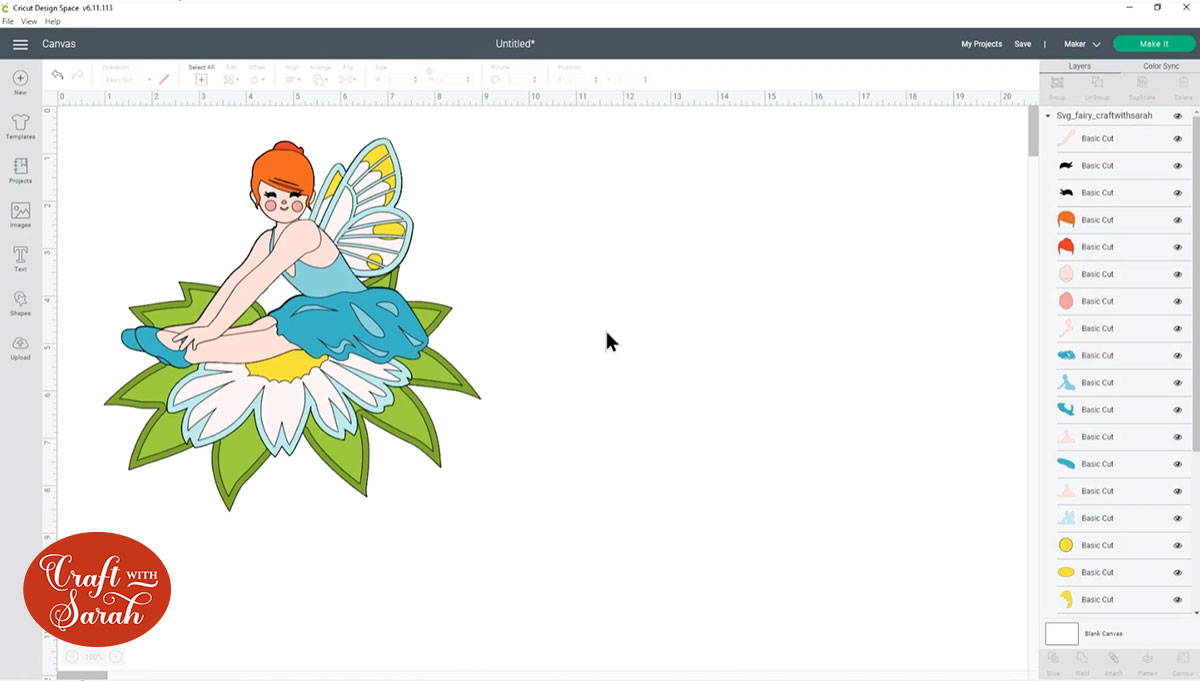Collapse the Svg_fairy_craftwithsarah group
1200x681 pixels.
tap(1048, 115)
